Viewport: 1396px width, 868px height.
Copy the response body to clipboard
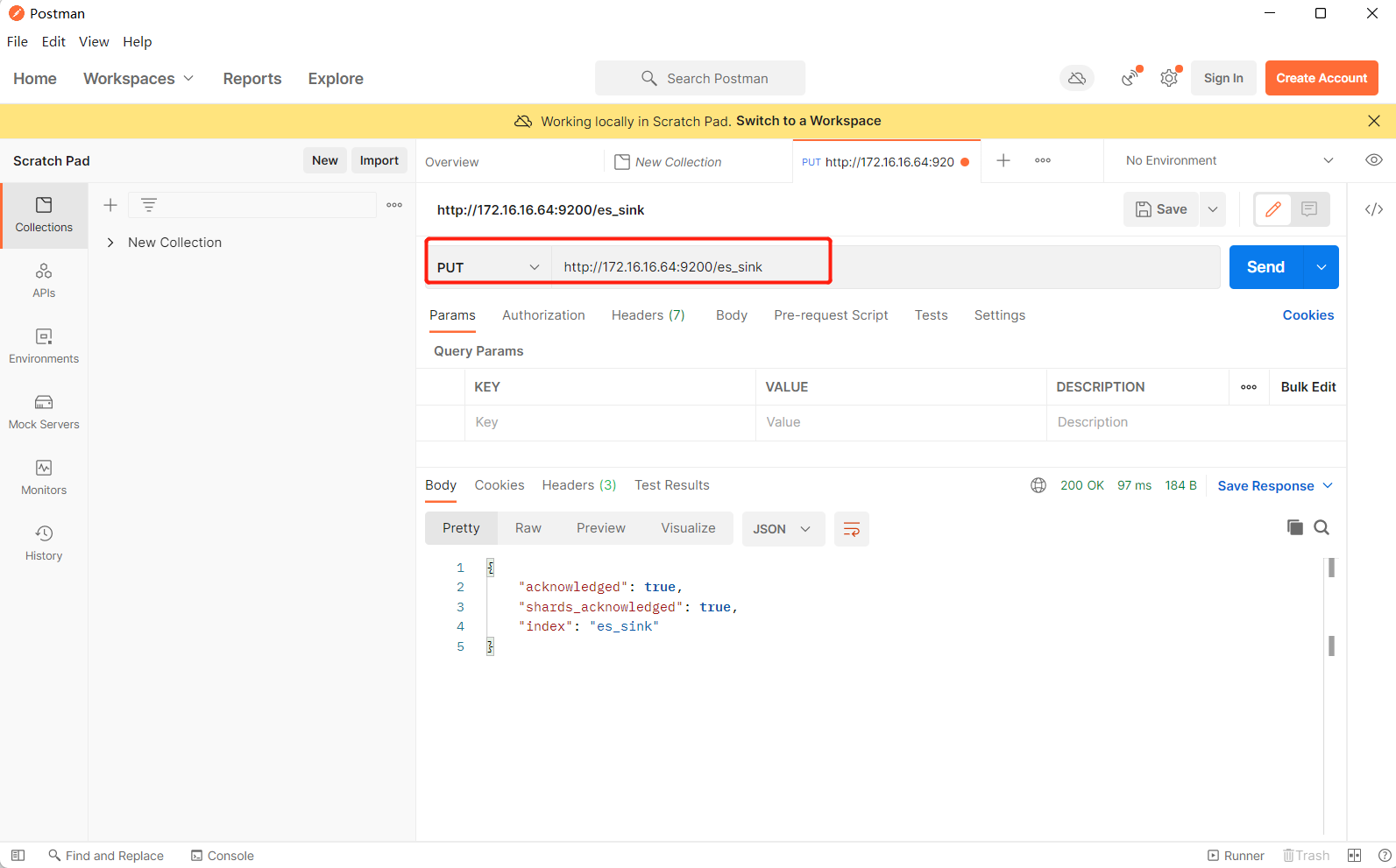click(x=1294, y=527)
